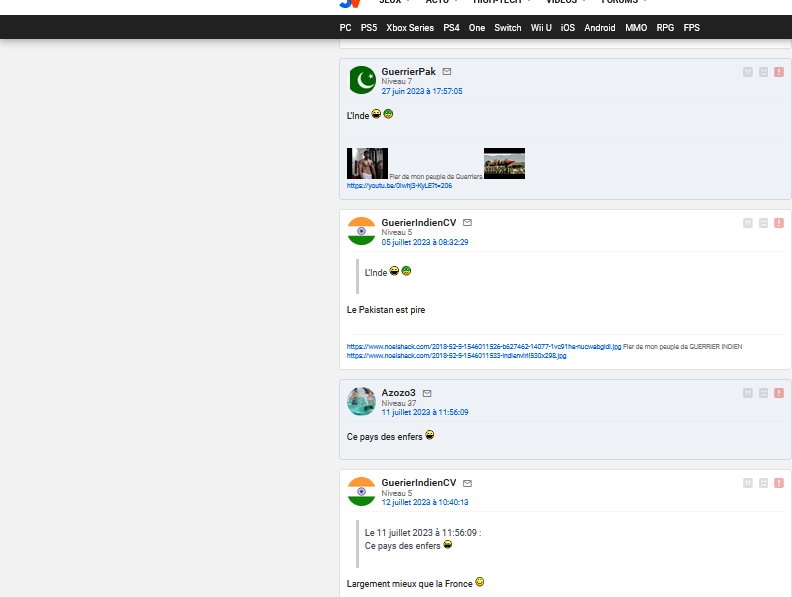Open the Switch platform section
Image resolution: width=792 pixels, height=597 pixels.
[508, 28]
